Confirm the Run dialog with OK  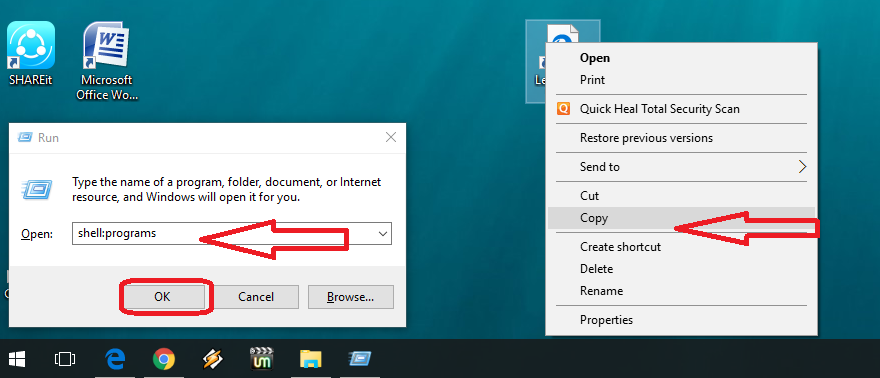point(162,297)
